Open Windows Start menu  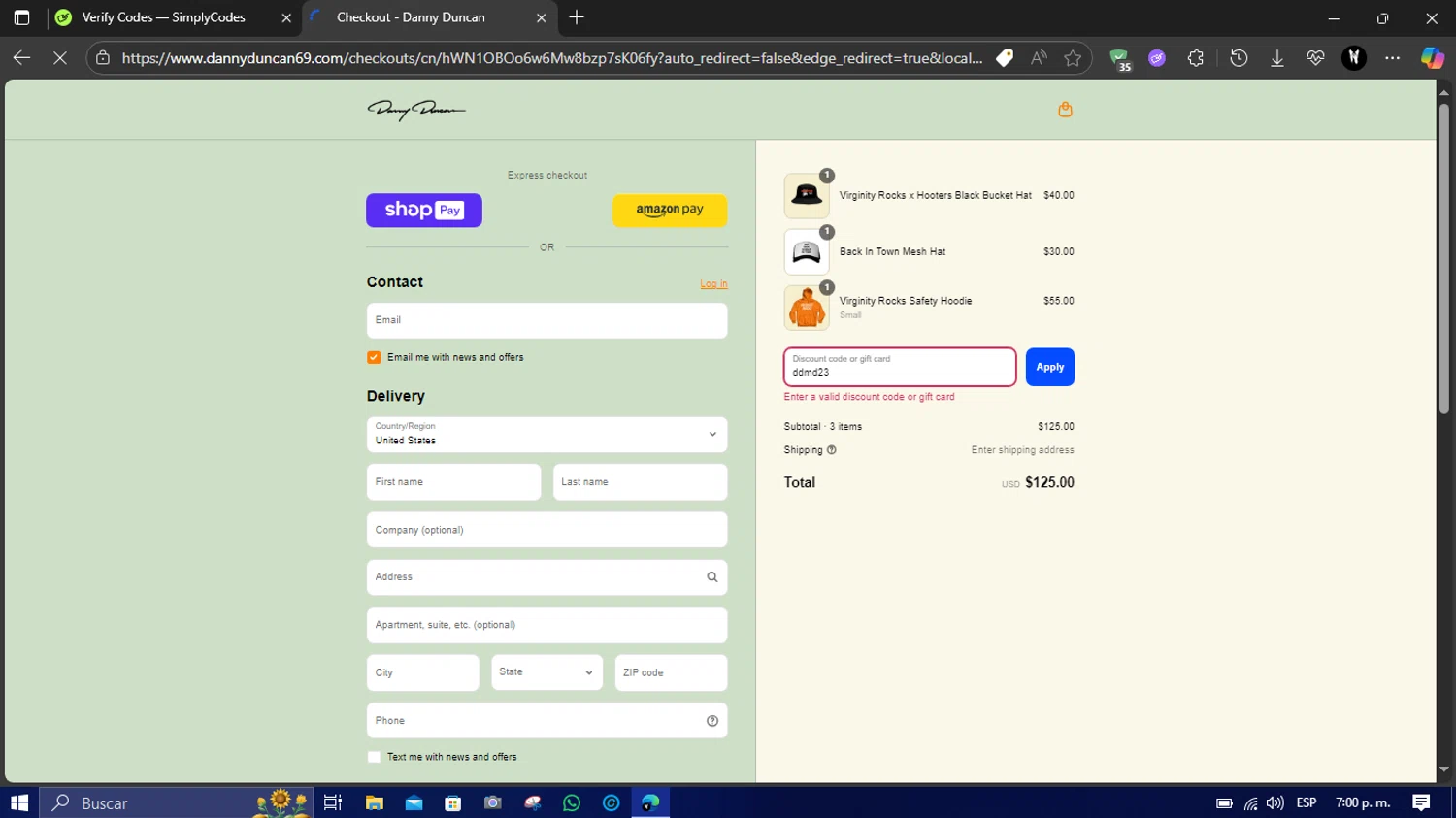(x=19, y=802)
